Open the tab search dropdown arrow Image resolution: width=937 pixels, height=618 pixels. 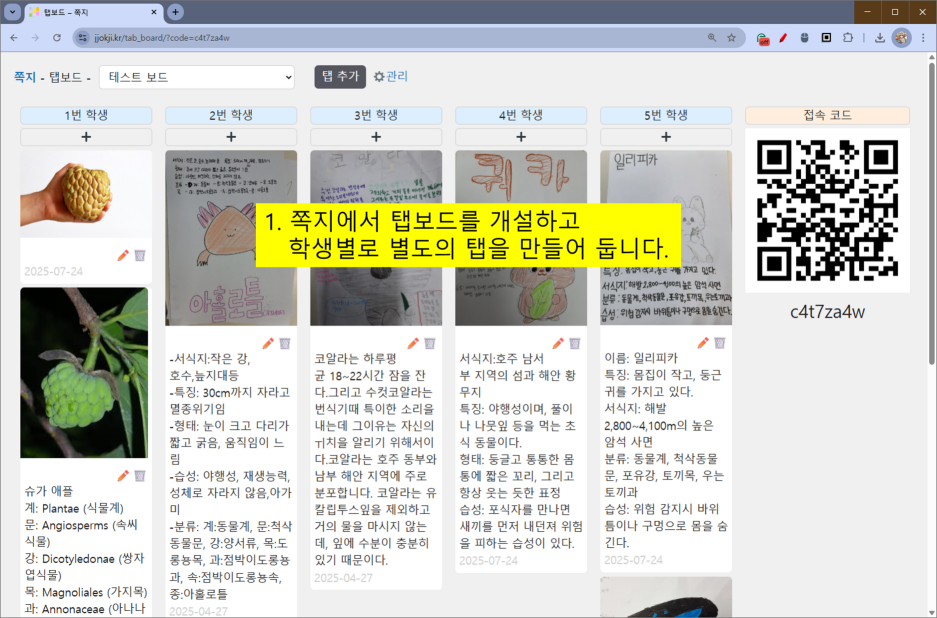pyautogui.click(x=12, y=12)
